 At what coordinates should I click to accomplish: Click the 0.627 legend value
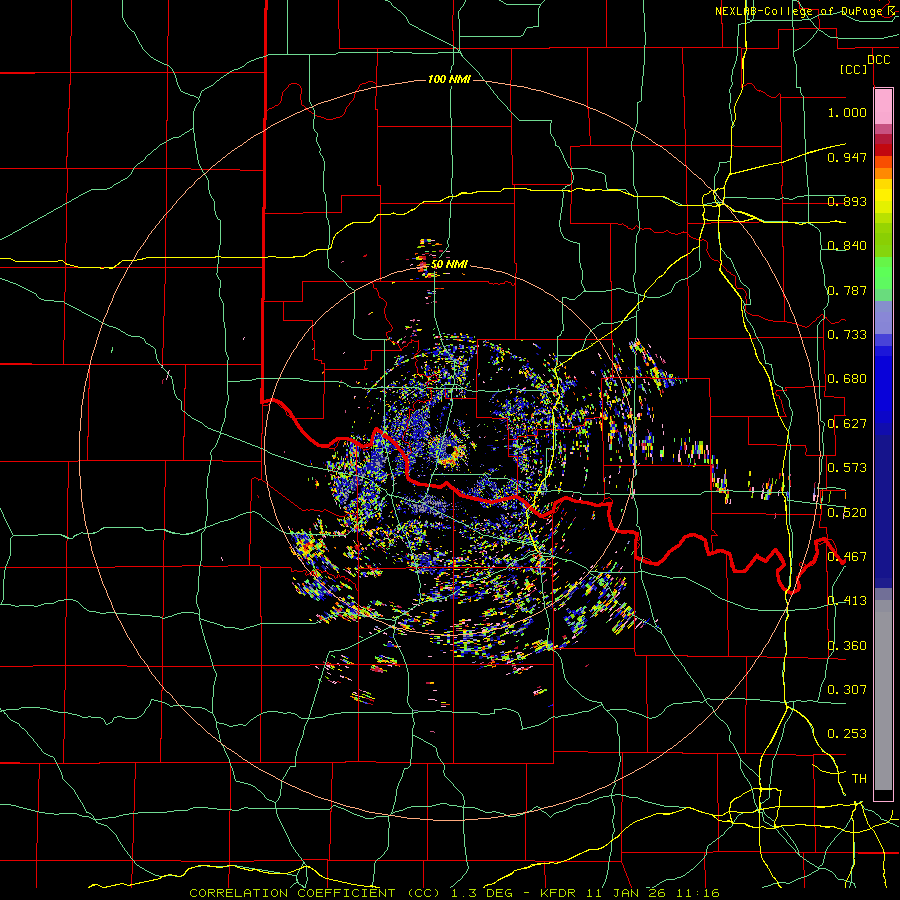[847, 424]
